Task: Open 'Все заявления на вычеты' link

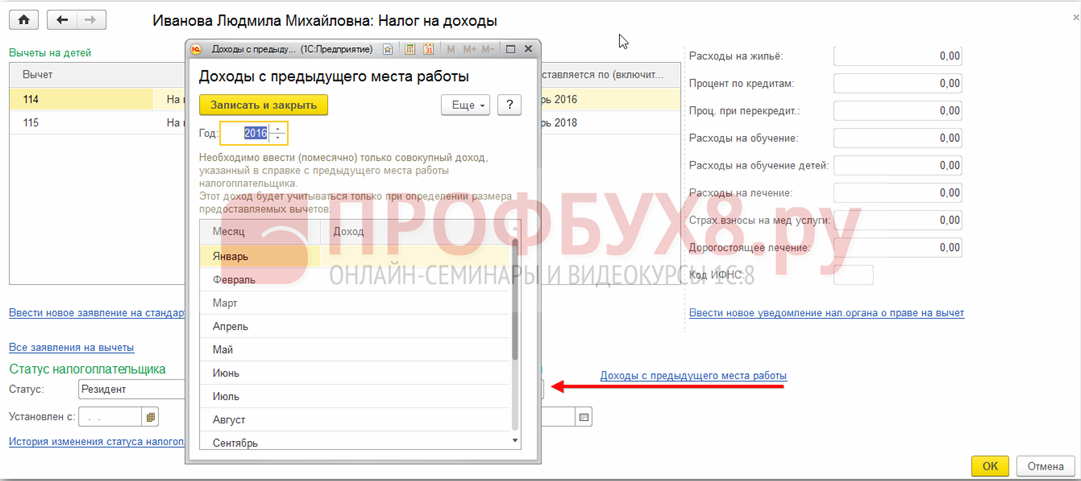Action: click(72, 347)
